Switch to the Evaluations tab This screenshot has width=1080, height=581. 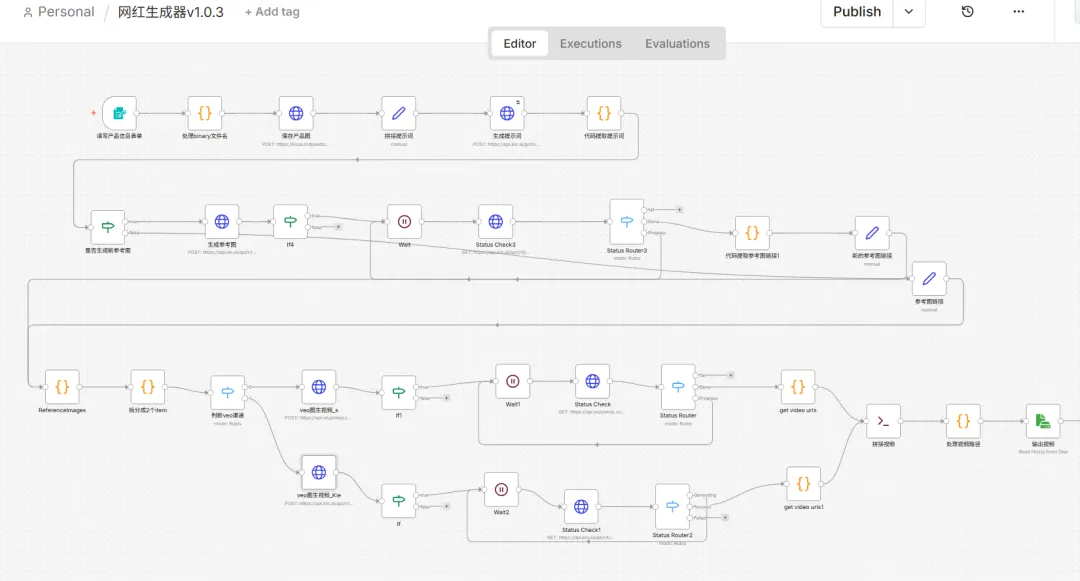[x=677, y=44]
